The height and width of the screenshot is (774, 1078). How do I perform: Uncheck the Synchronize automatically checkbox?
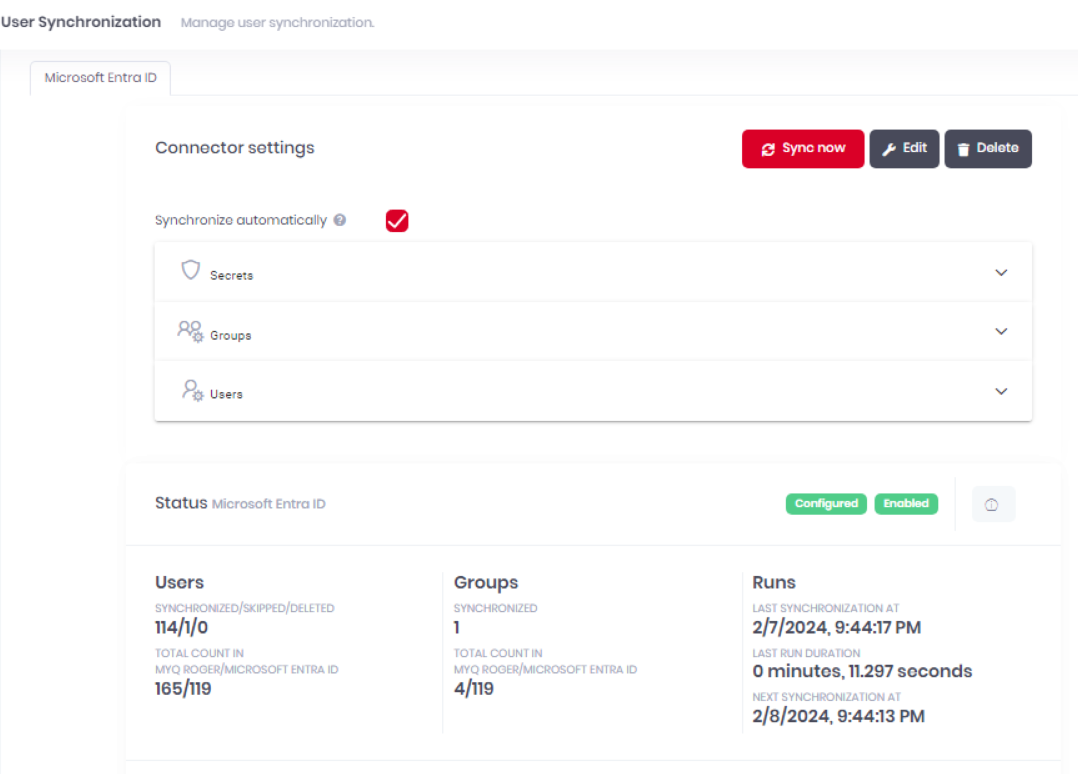pyautogui.click(x=397, y=221)
